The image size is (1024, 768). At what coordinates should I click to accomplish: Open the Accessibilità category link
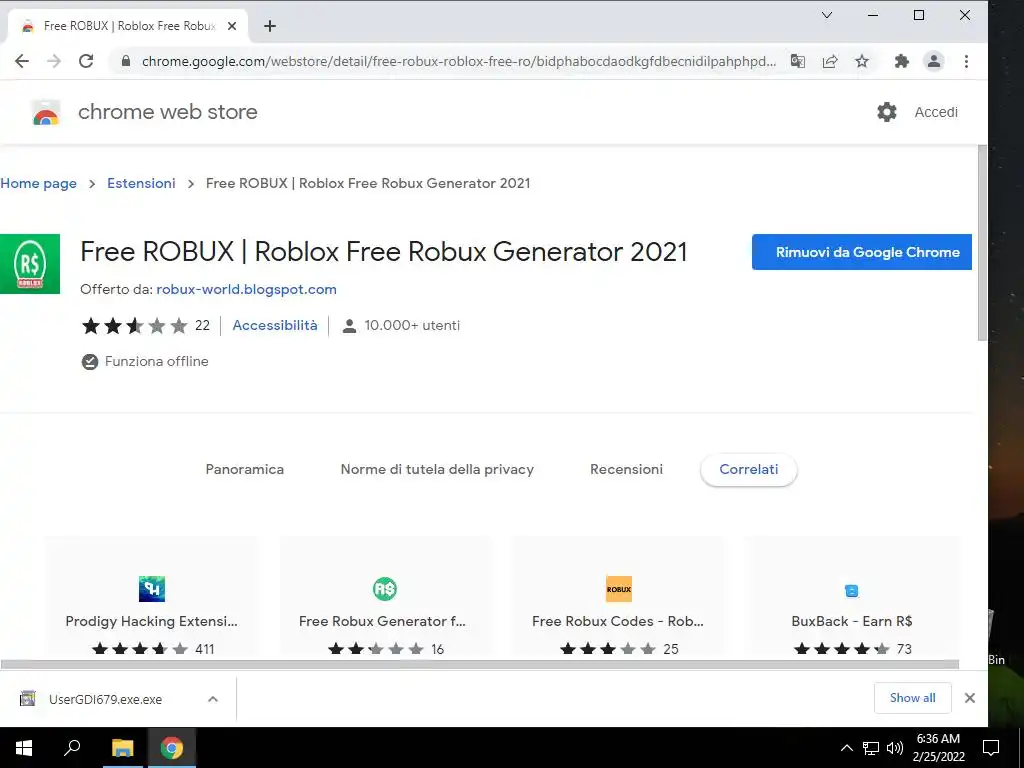[x=275, y=325]
